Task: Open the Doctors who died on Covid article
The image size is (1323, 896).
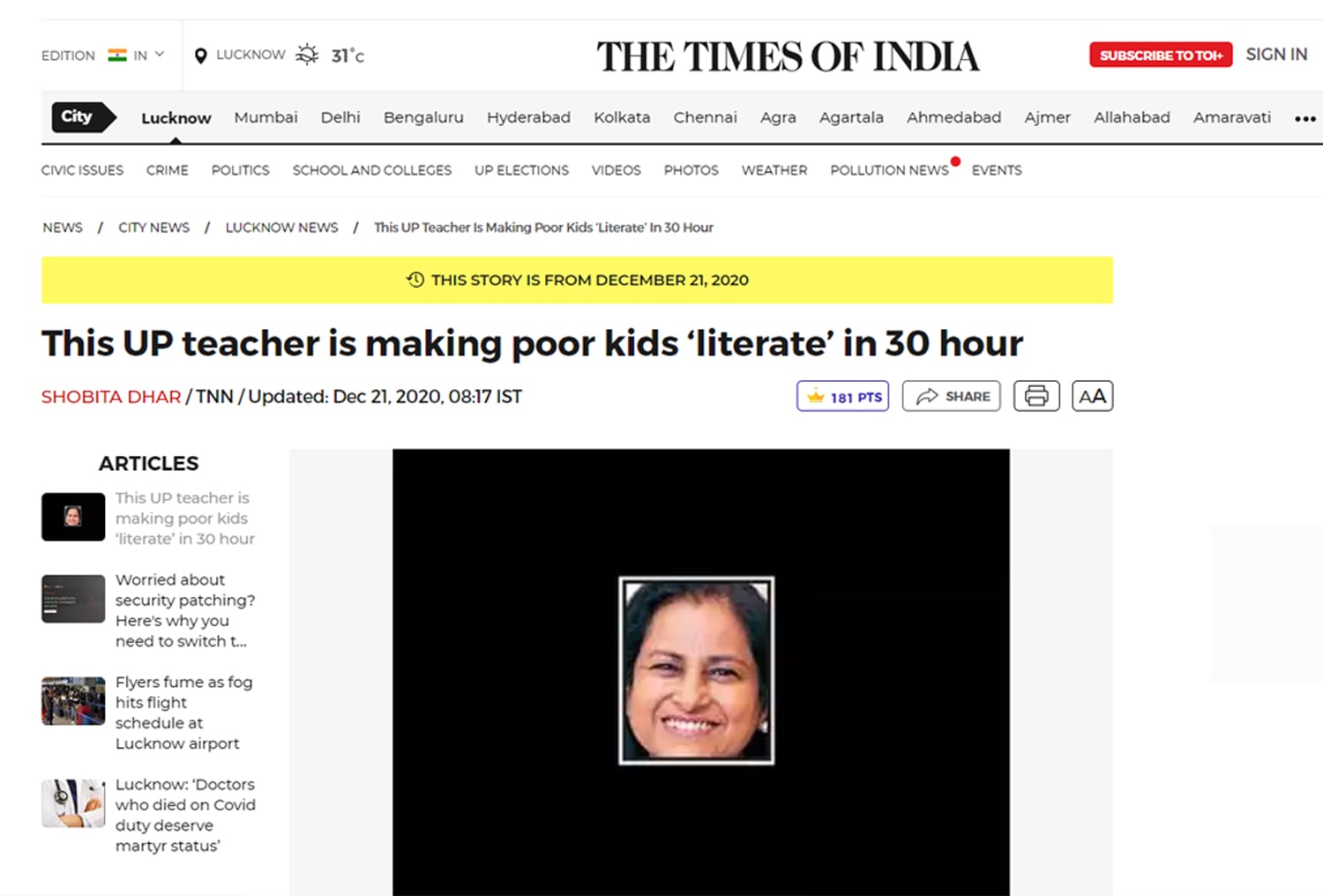Action: [x=185, y=815]
